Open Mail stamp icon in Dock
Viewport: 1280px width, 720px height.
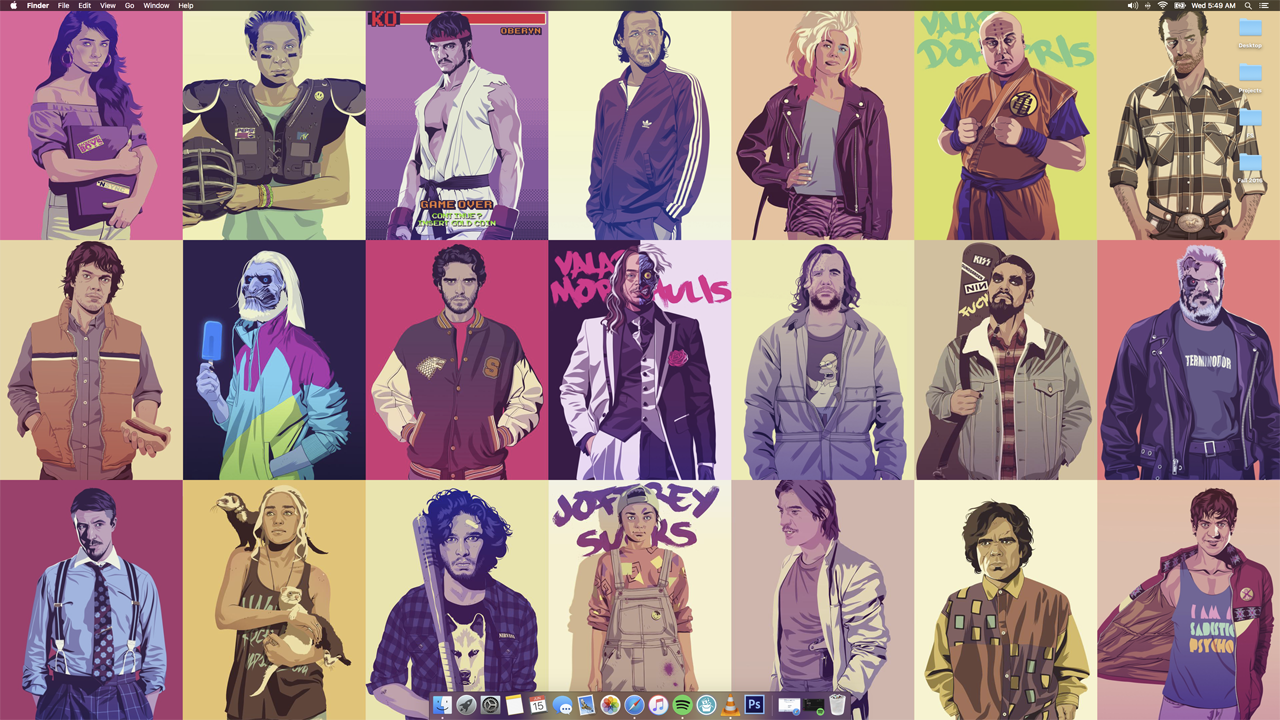tap(586, 705)
